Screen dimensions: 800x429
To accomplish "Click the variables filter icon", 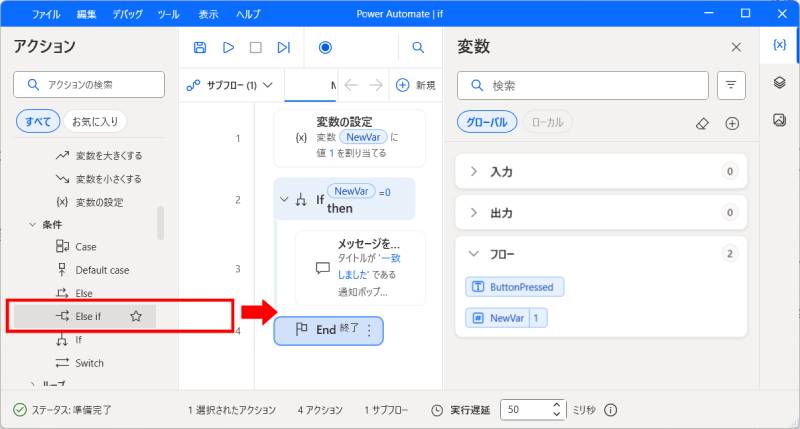I will pyautogui.click(x=731, y=86).
